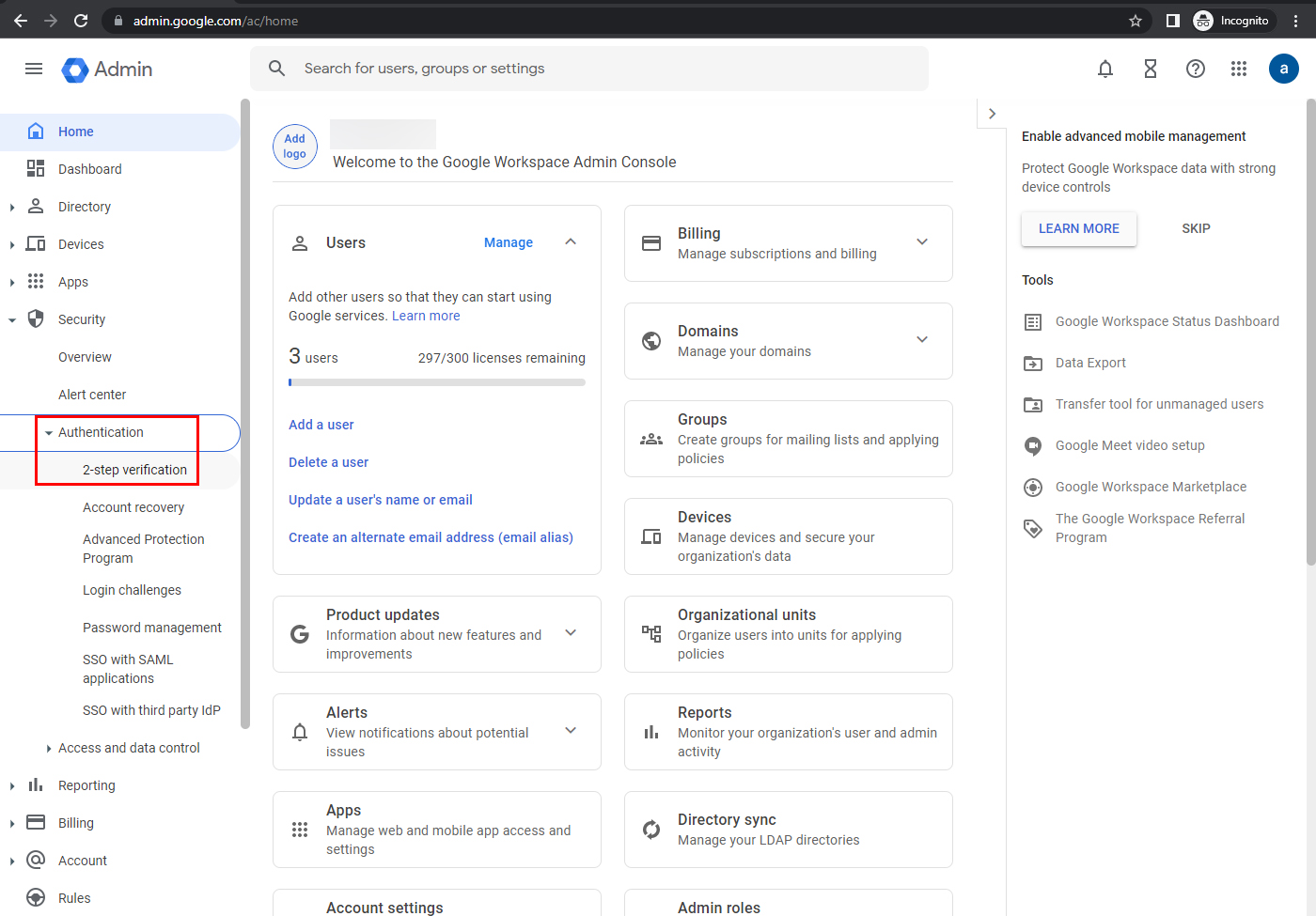1316x916 pixels.
Task: Expand the Domains card dropdown arrow
Action: point(922,340)
